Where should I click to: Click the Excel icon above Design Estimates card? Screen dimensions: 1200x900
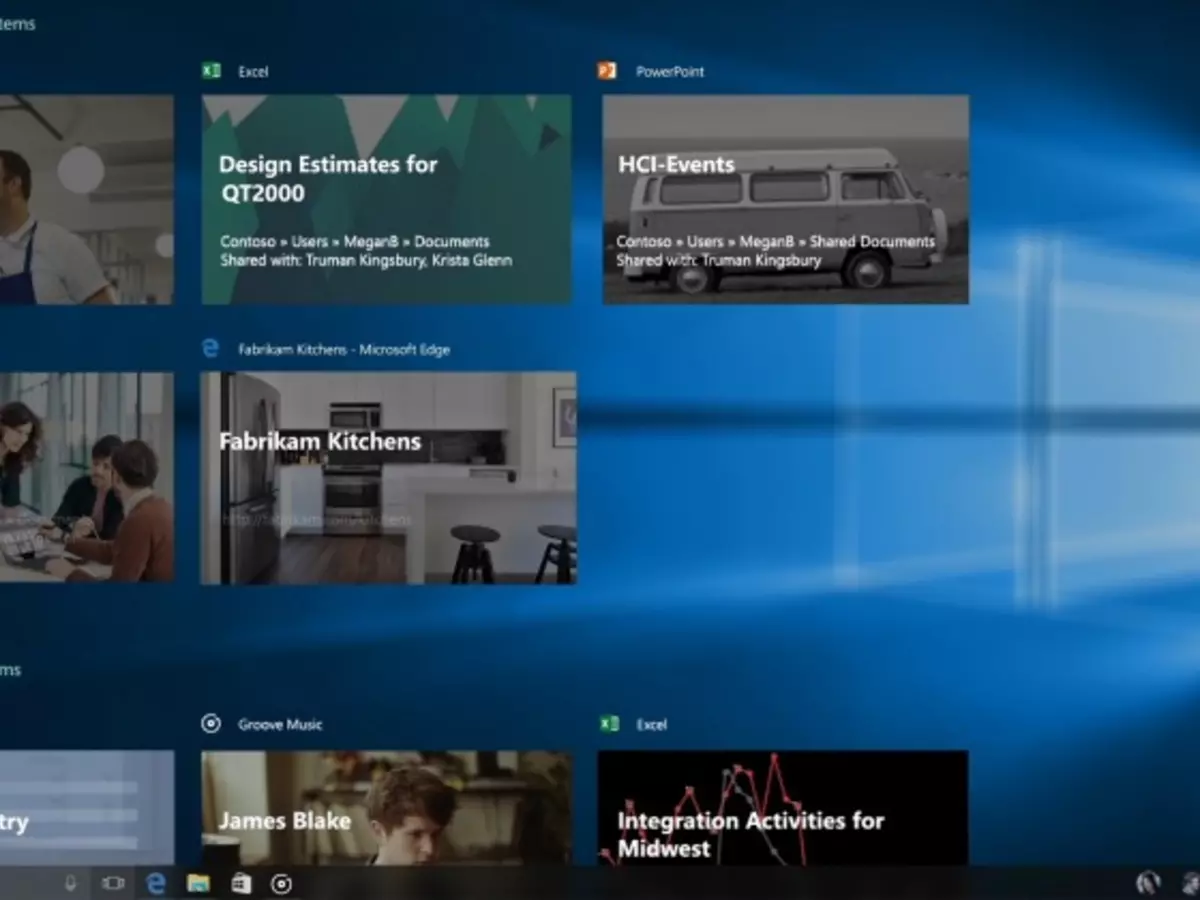click(211, 71)
